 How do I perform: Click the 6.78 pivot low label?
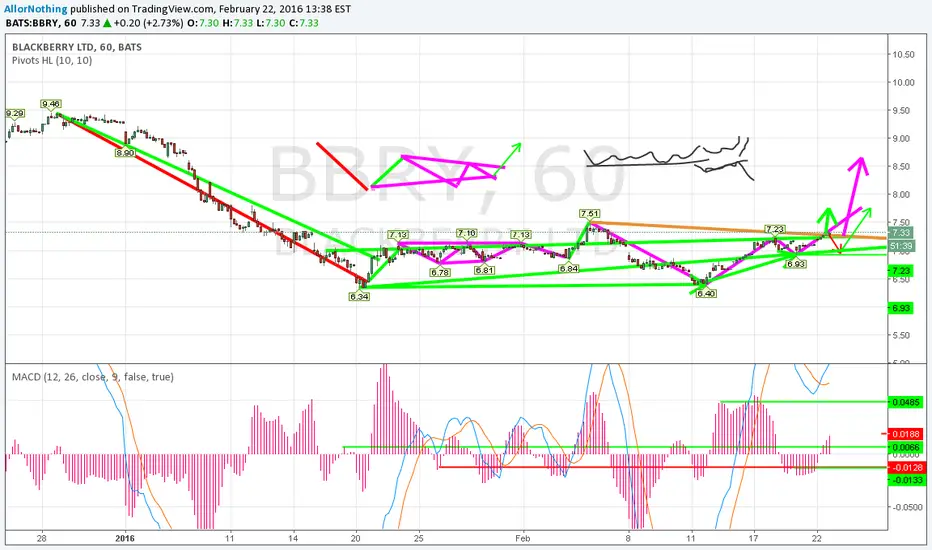[x=440, y=272]
